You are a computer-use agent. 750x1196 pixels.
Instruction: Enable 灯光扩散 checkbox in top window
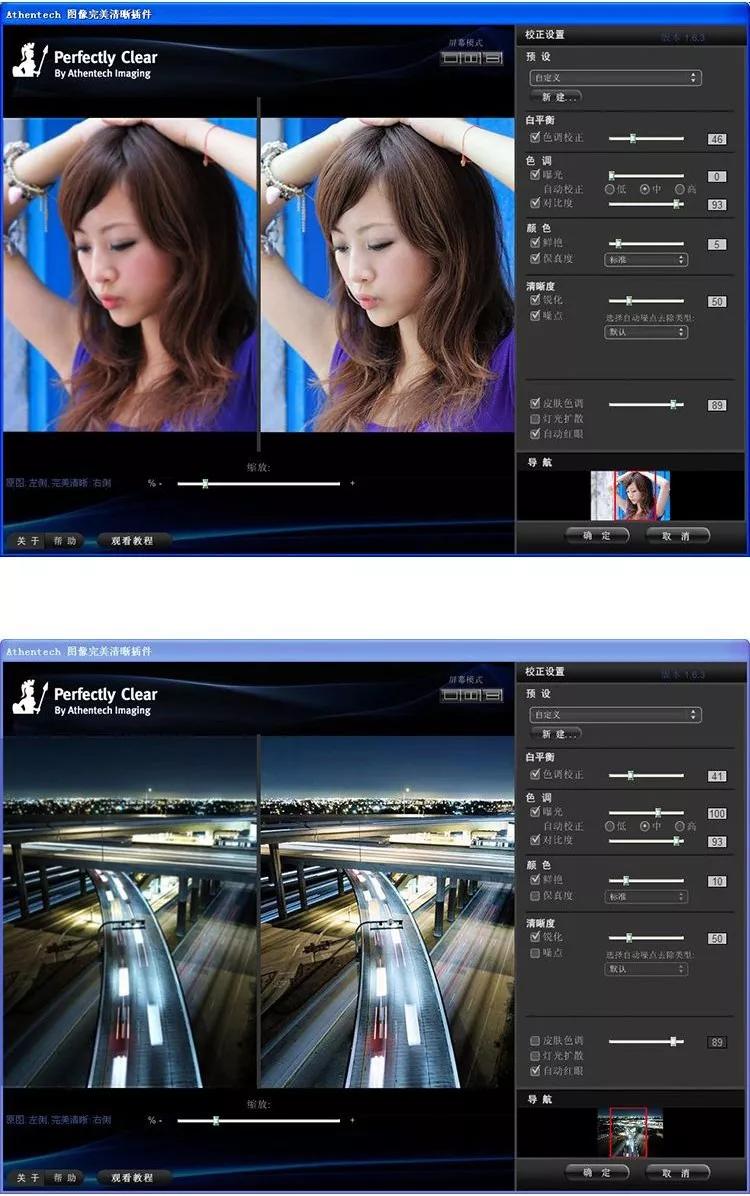535,419
